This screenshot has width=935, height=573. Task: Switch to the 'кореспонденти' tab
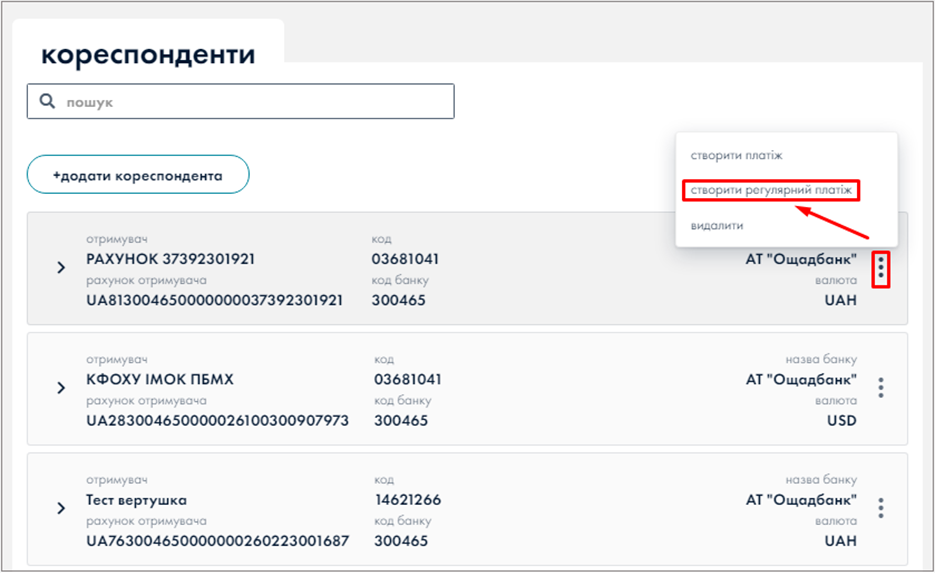148,54
